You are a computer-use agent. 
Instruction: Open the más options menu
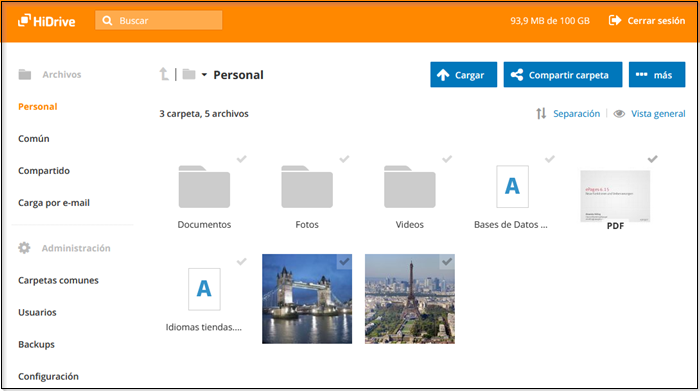tap(657, 75)
